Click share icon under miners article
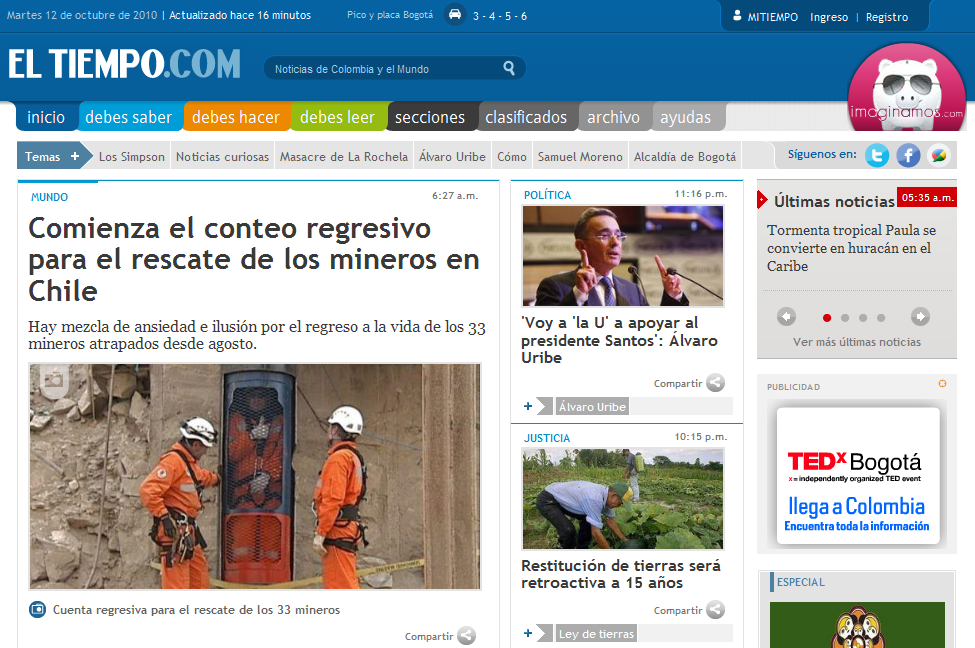Viewport: 975px width, 648px height. [x=466, y=636]
